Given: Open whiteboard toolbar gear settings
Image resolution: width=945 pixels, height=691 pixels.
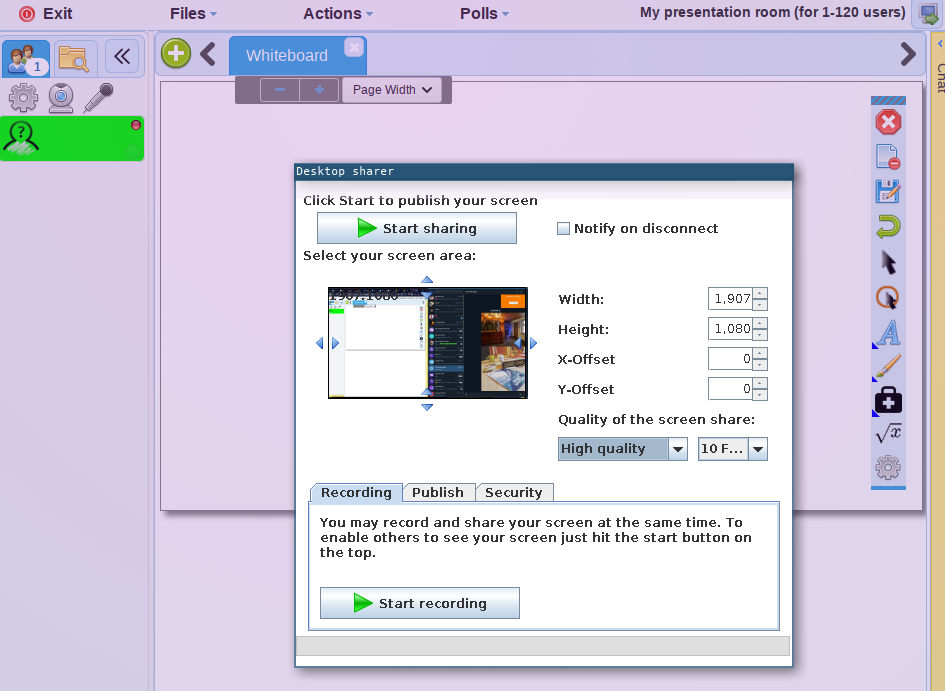Looking at the screenshot, I should click(888, 467).
